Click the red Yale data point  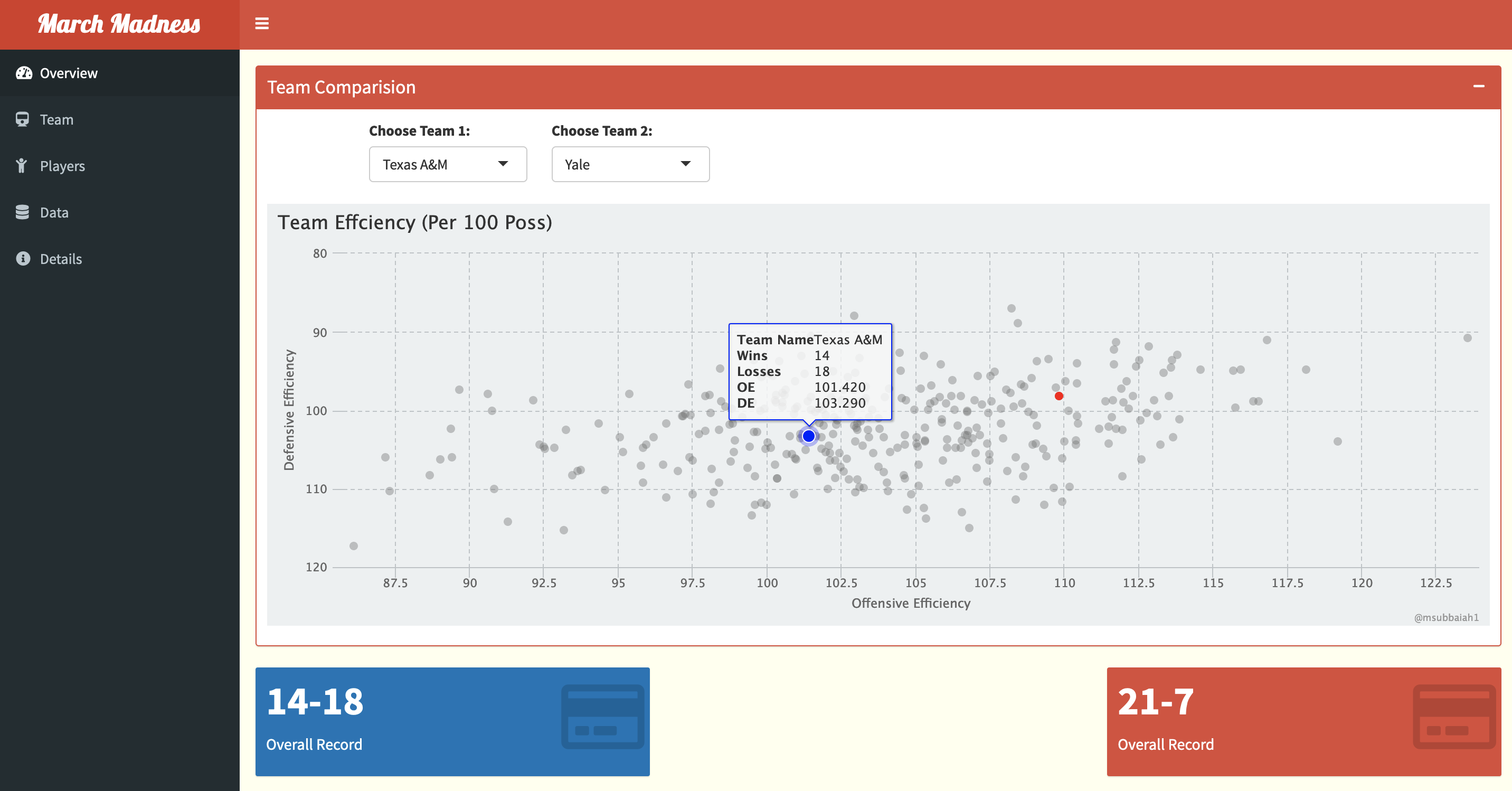pos(1059,396)
